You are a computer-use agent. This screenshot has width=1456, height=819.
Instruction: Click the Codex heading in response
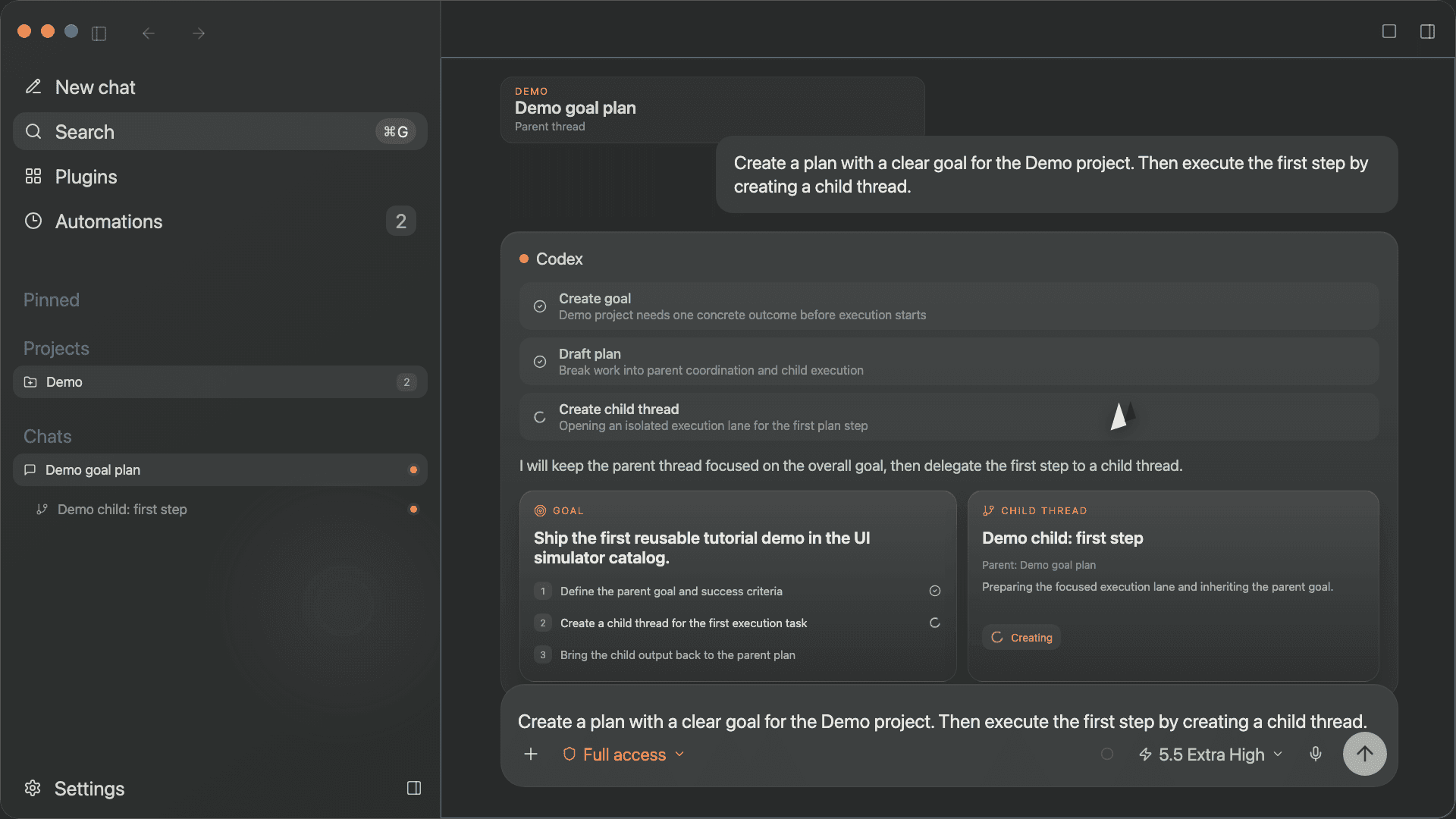[x=560, y=259]
